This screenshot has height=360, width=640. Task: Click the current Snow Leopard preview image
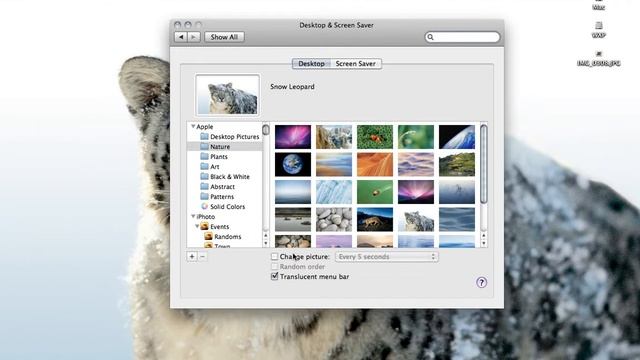[x=227, y=95]
